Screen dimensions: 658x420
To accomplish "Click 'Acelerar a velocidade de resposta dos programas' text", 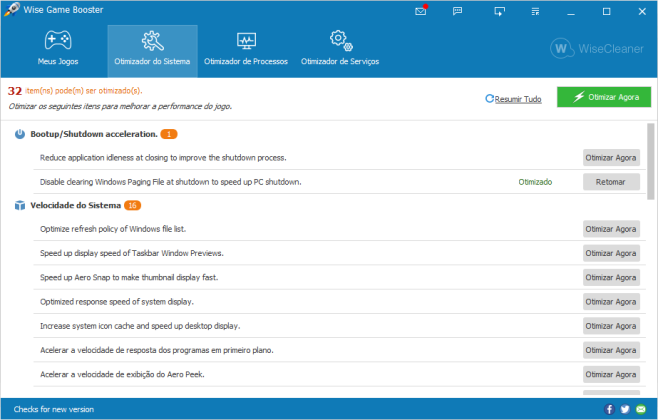I will tap(157, 350).
